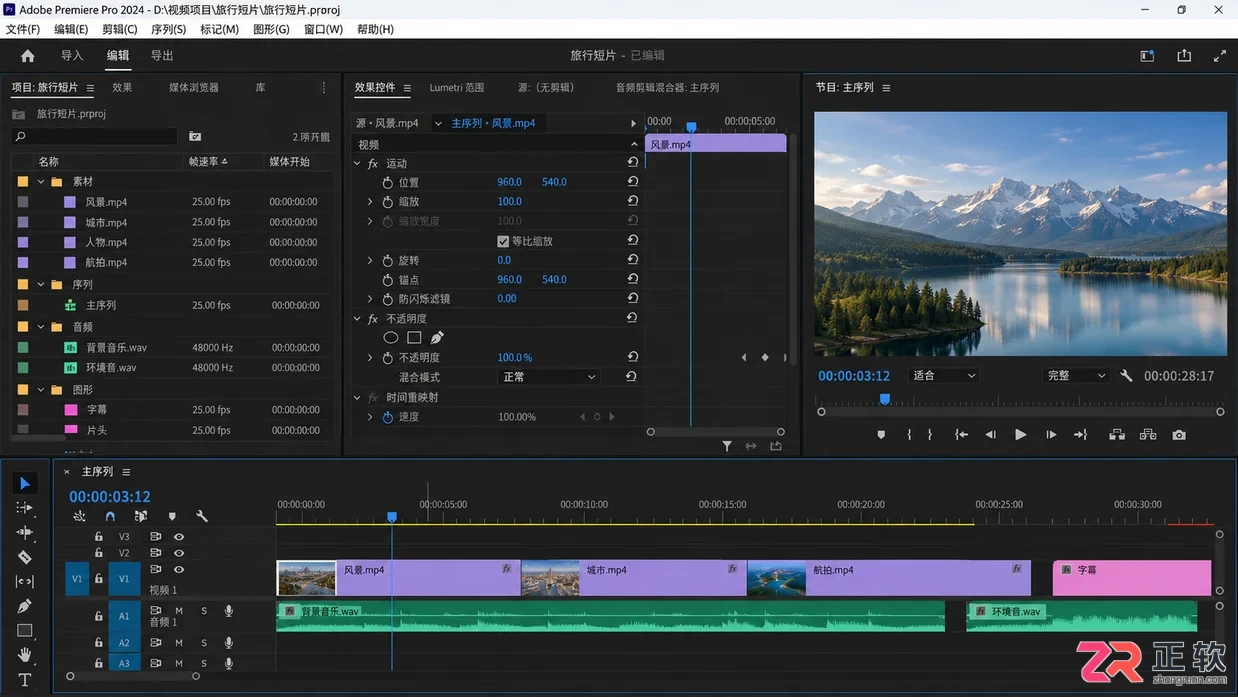
Task: Toggle stopwatch animation for 锚点
Action: click(x=388, y=280)
